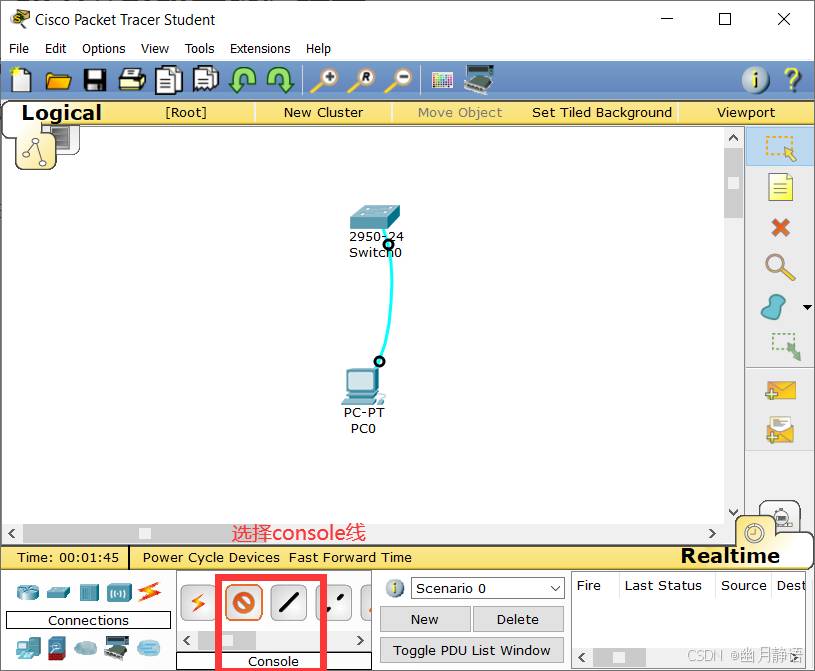Open the Scenario 0 dropdown
Viewport: 815px width, 671px height.
(488, 588)
